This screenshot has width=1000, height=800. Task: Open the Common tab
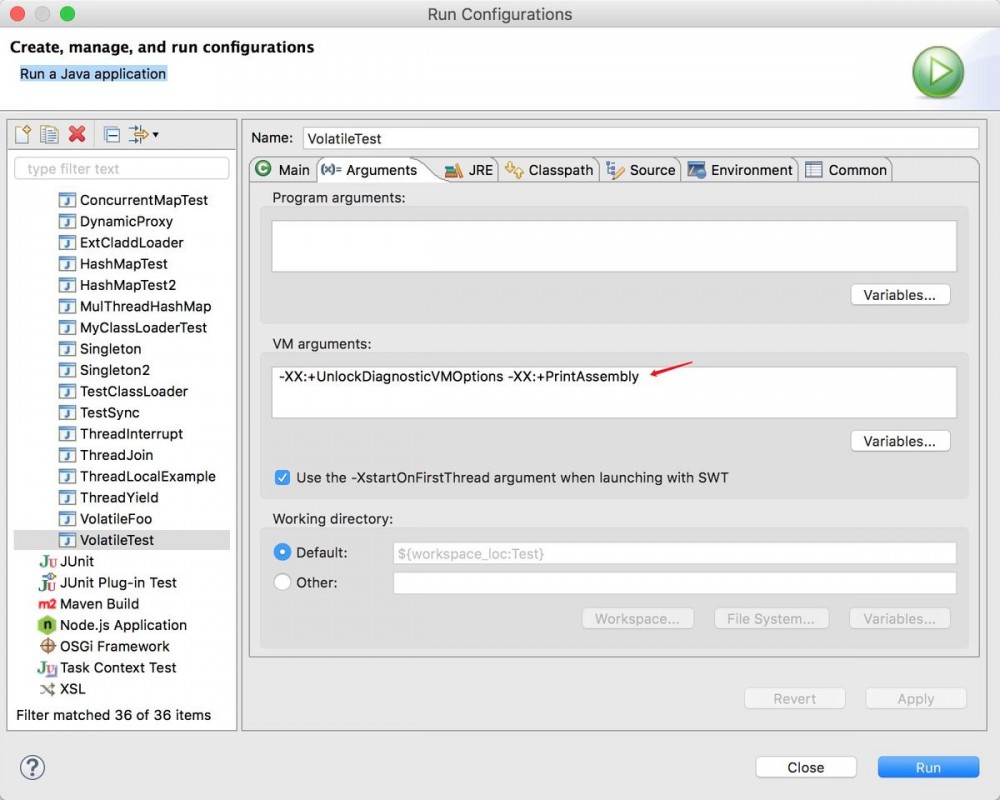(x=847, y=170)
